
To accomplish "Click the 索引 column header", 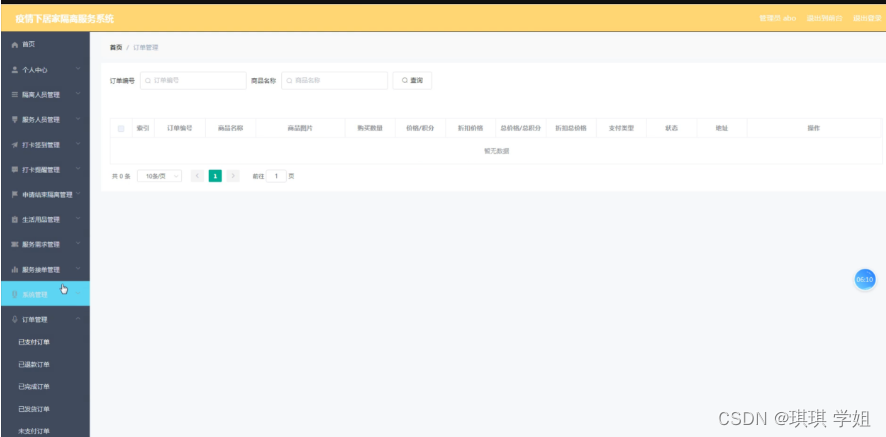I will (143, 128).
